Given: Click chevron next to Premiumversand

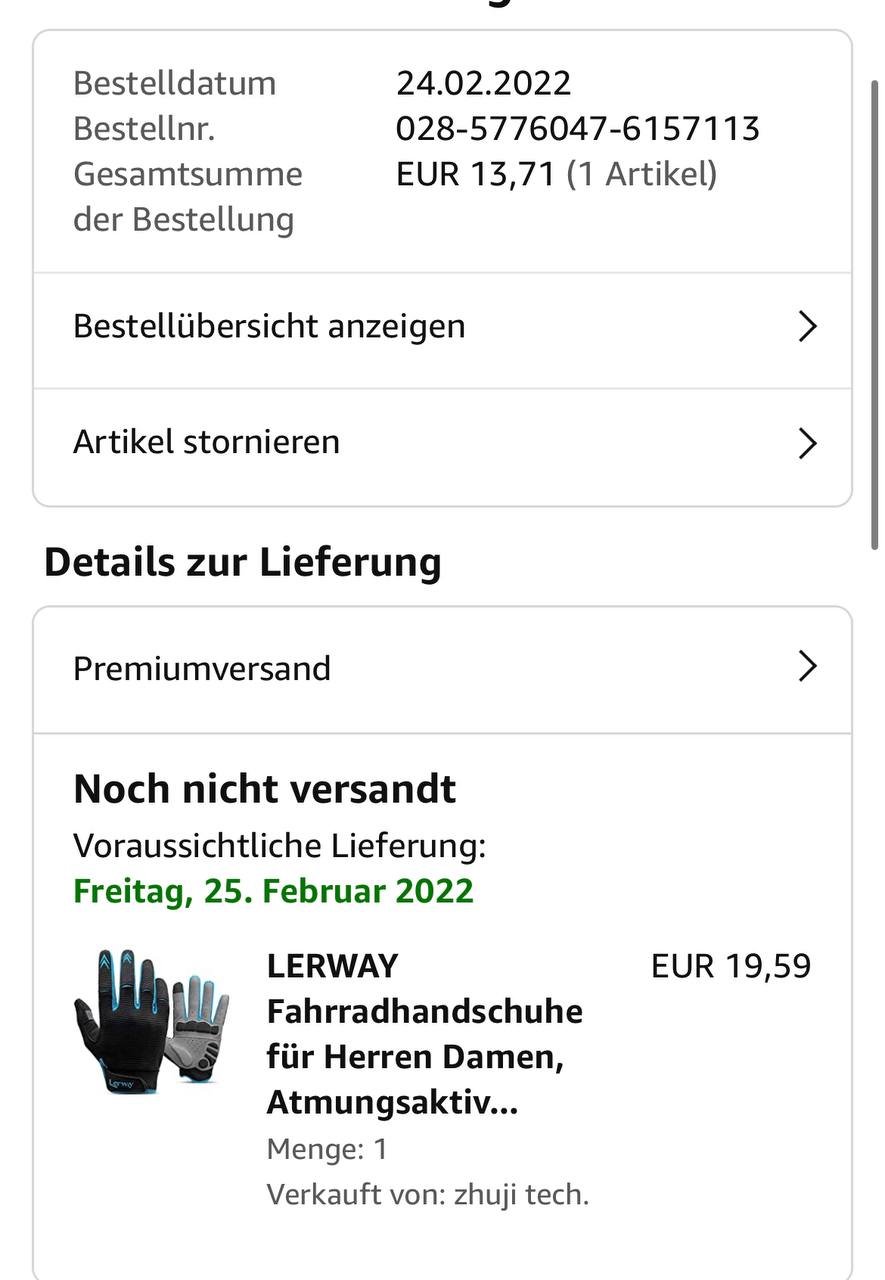Looking at the screenshot, I should pos(807,667).
